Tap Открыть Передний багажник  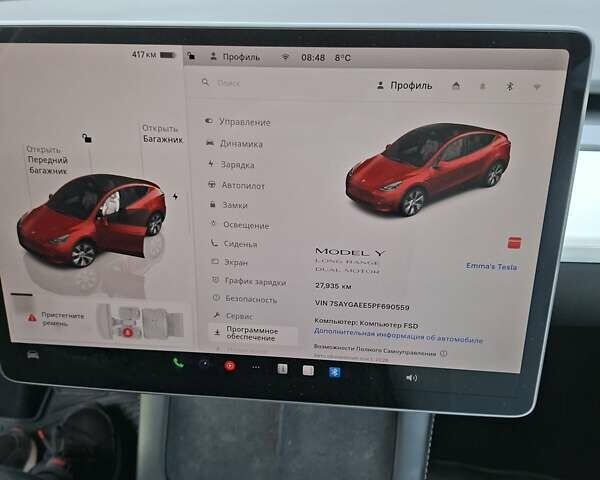[x=47, y=160]
